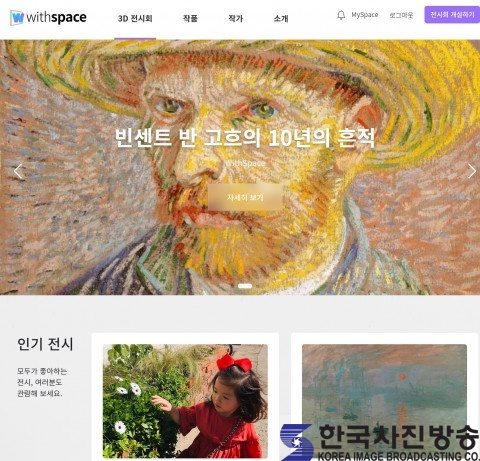The height and width of the screenshot is (461, 480).
Task: Advance to next banner slide arrow
Action: (471, 171)
